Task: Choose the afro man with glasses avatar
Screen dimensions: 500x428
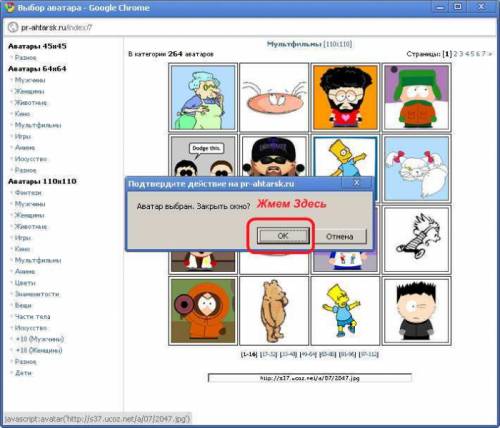Action: point(345,97)
